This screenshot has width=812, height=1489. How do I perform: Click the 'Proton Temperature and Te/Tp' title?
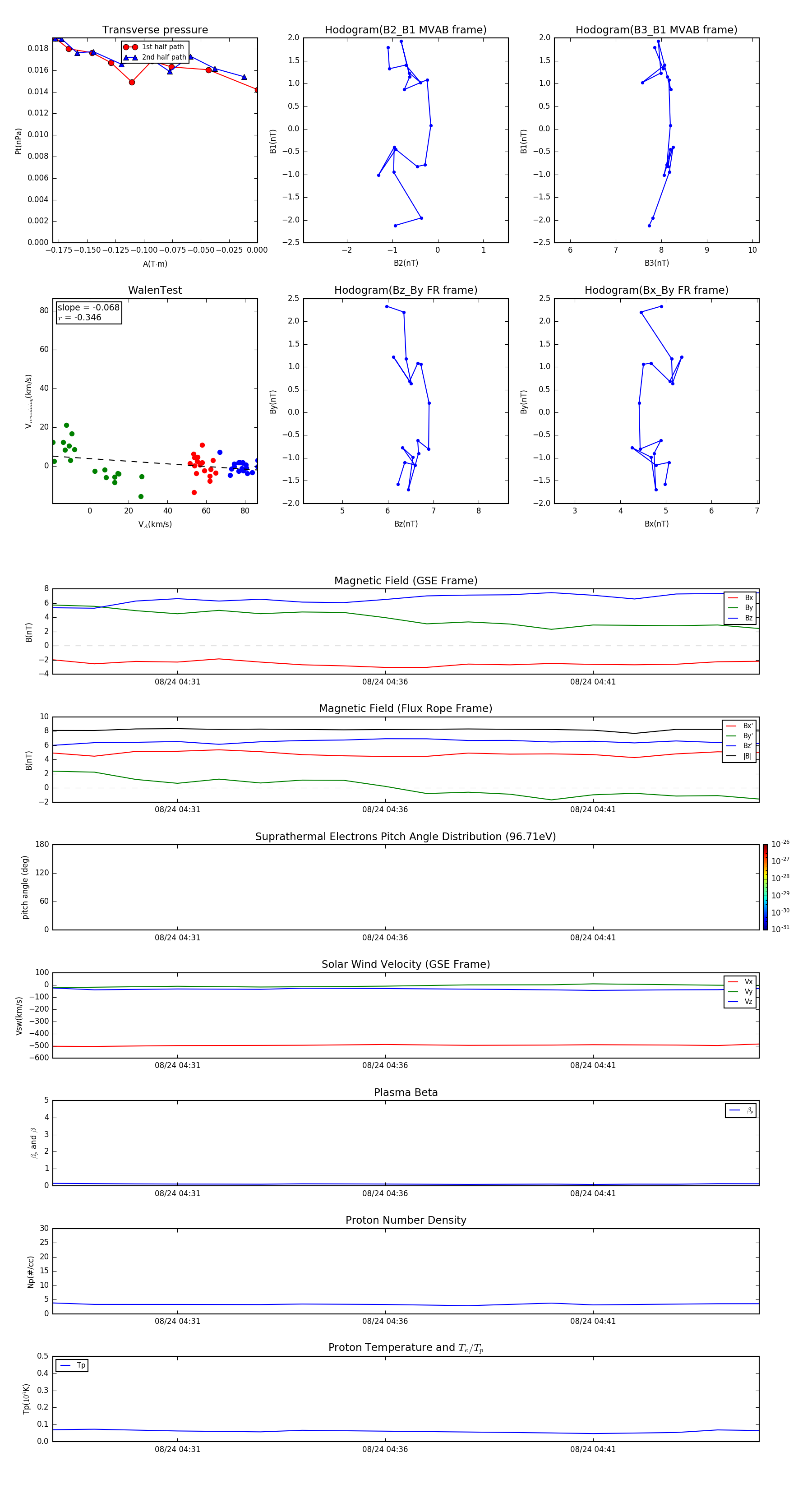click(406, 1348)
